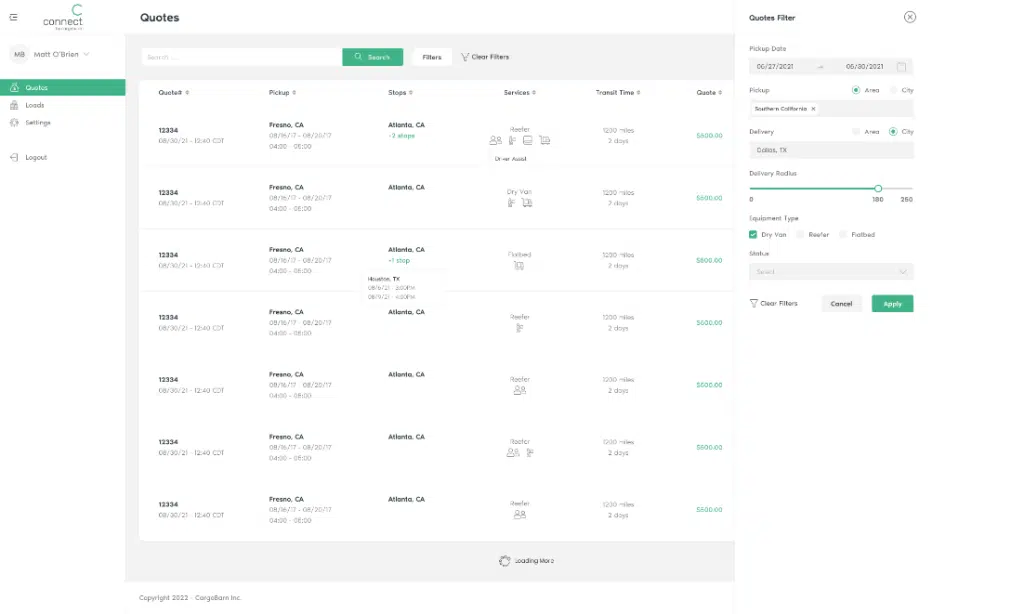Open the Pickup Date calendar icon
The width and height of the screenshot is (1024, 614).
(x=901, y=67)
